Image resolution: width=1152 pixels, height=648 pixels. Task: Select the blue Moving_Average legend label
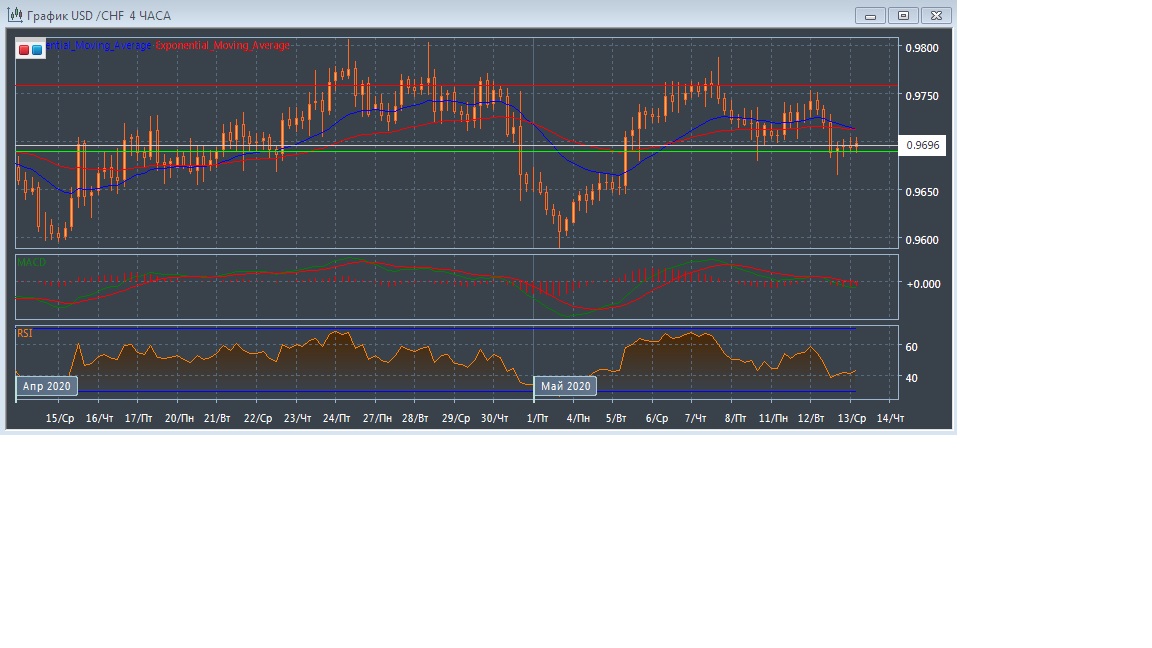point(100,46)
